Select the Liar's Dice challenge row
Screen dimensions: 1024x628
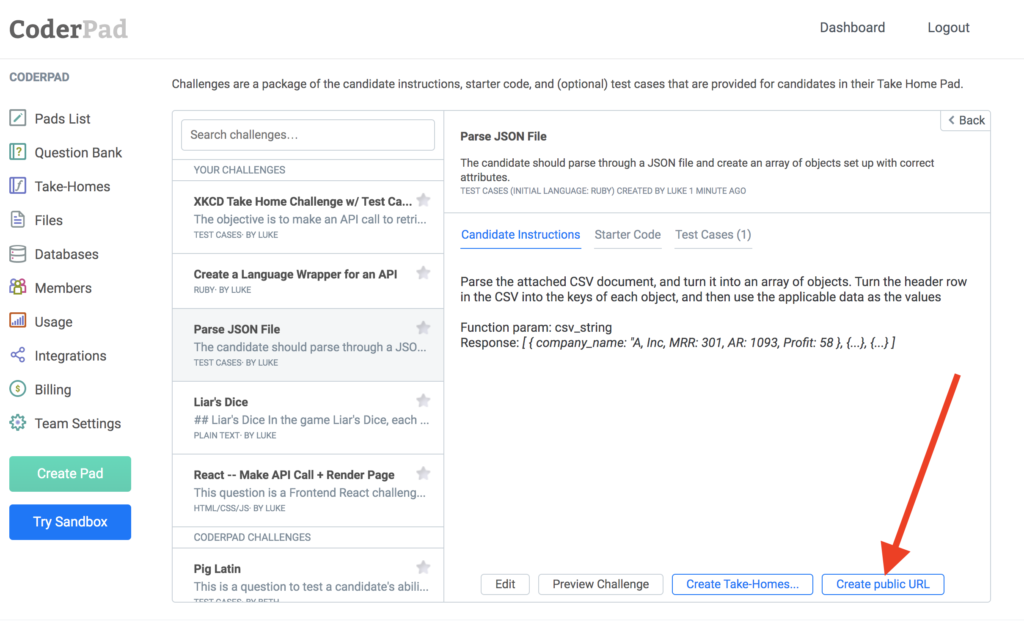[308, 418]
